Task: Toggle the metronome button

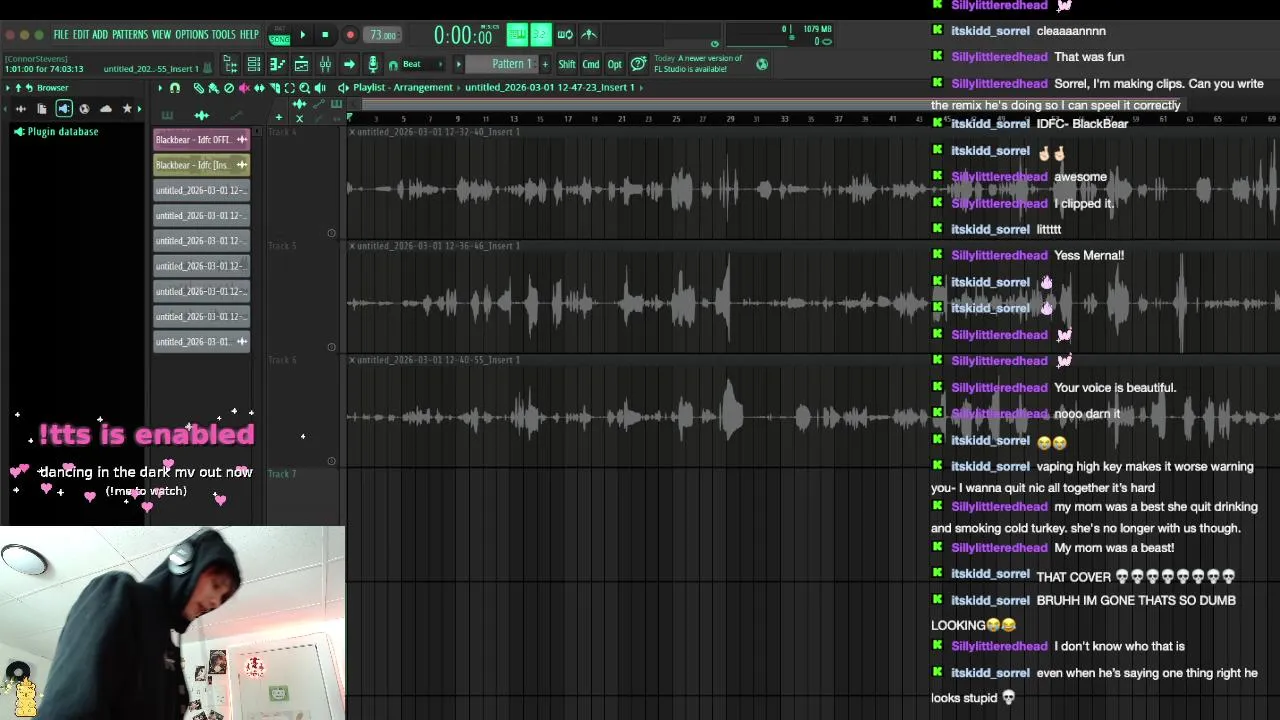Action: (517, 35)
